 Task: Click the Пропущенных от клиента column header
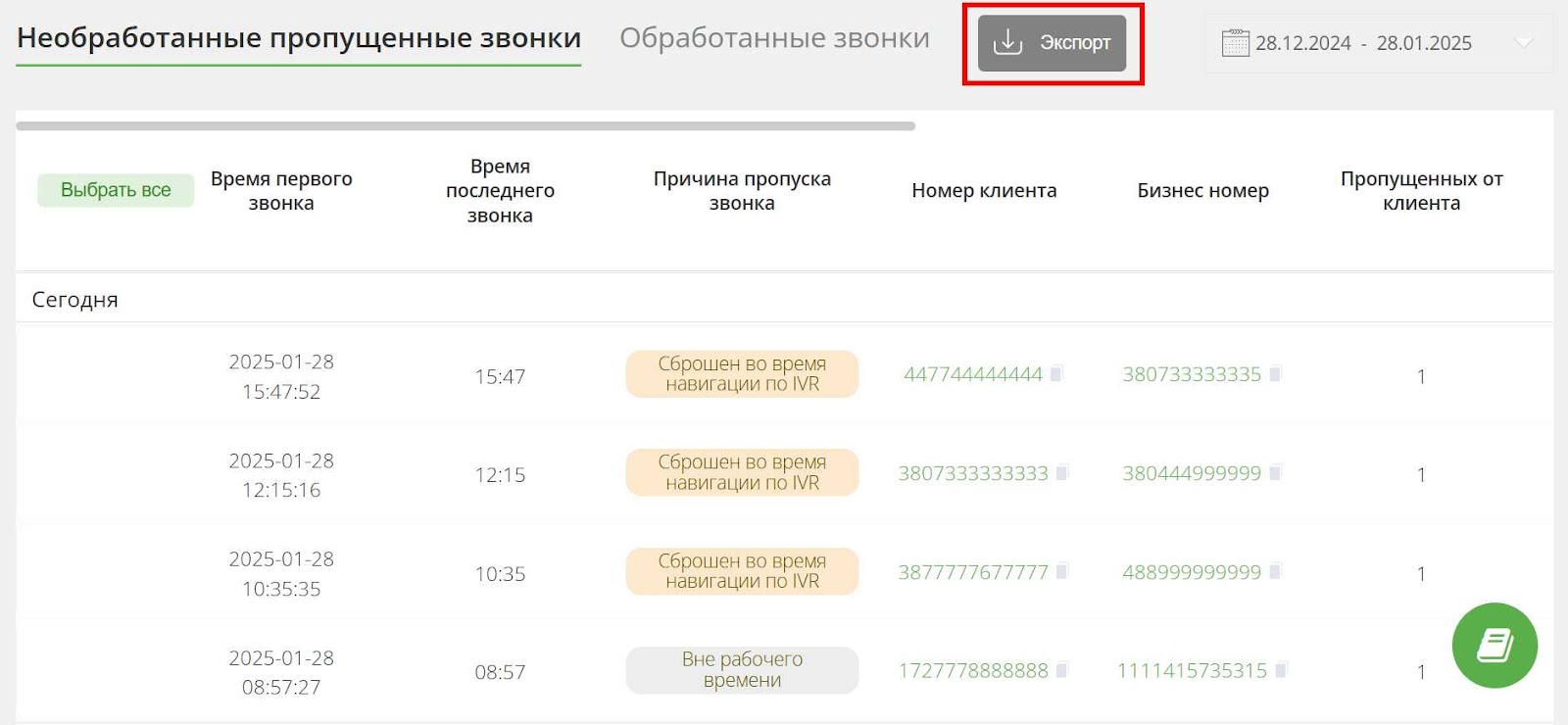point(1421,191)
